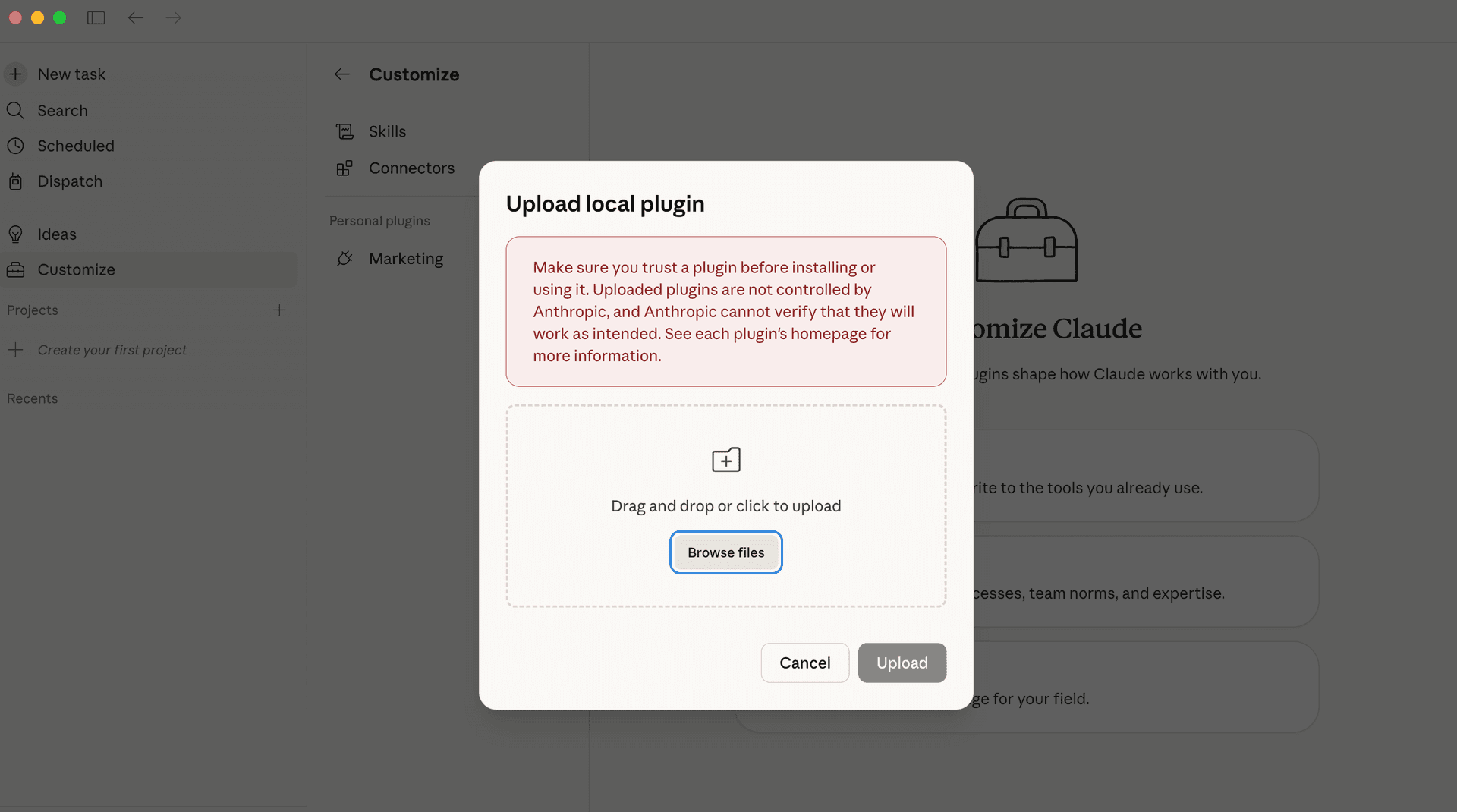Click the Projects heading

[33, 310]
